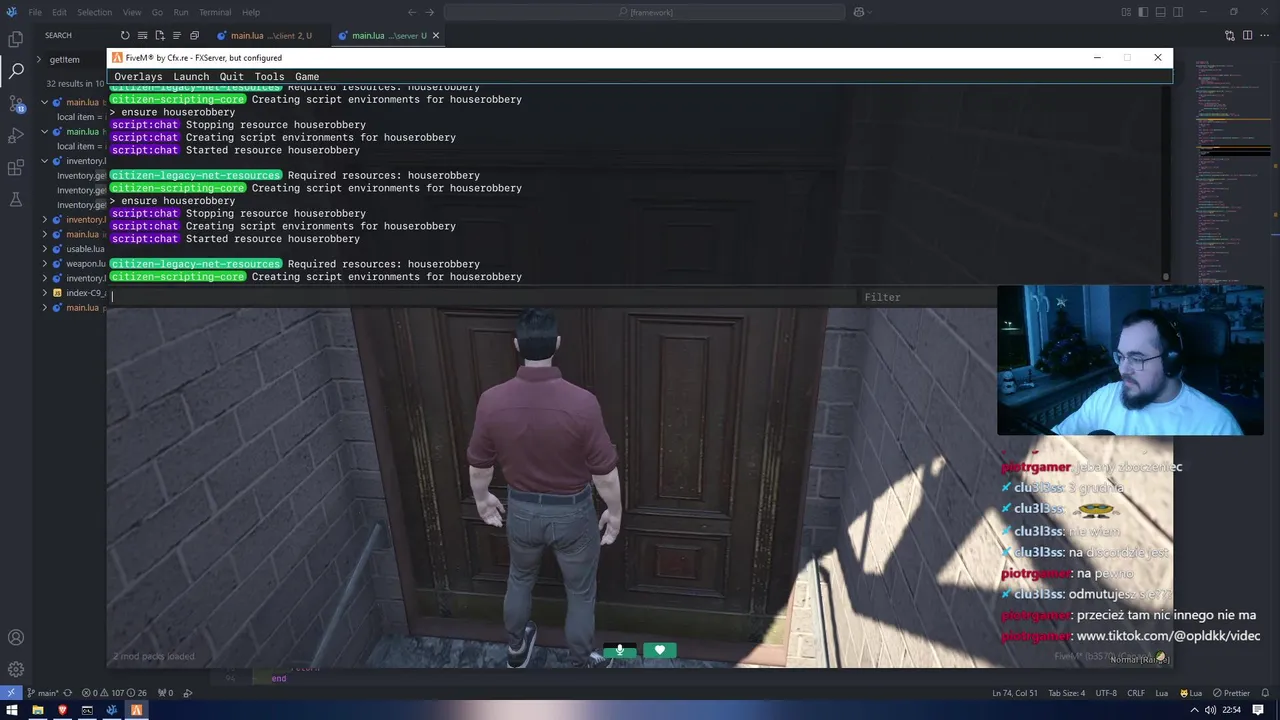Refresh the search results

pos(125,35)
